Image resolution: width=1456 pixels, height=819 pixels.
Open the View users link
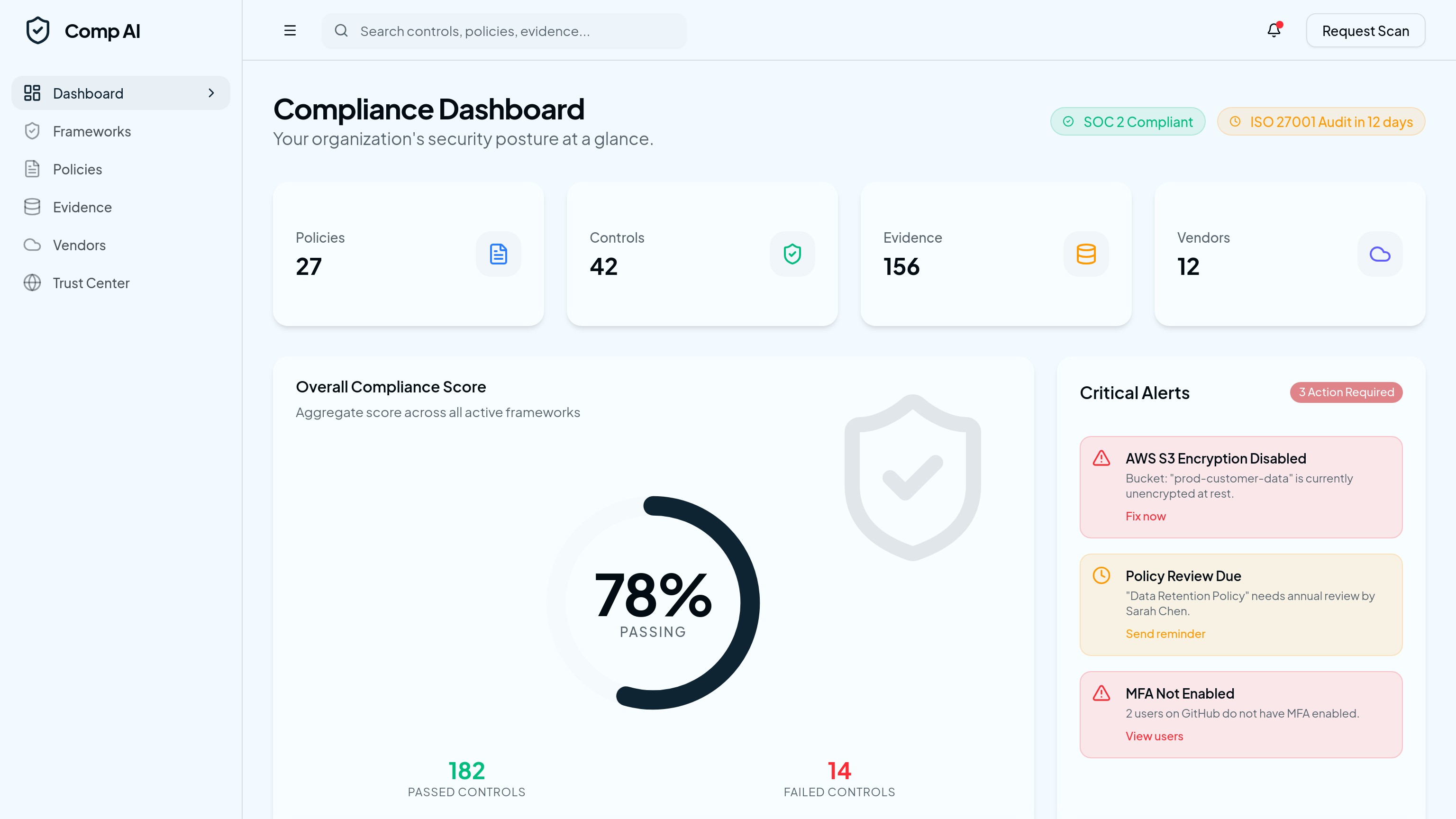click(x=1154, y=736)
